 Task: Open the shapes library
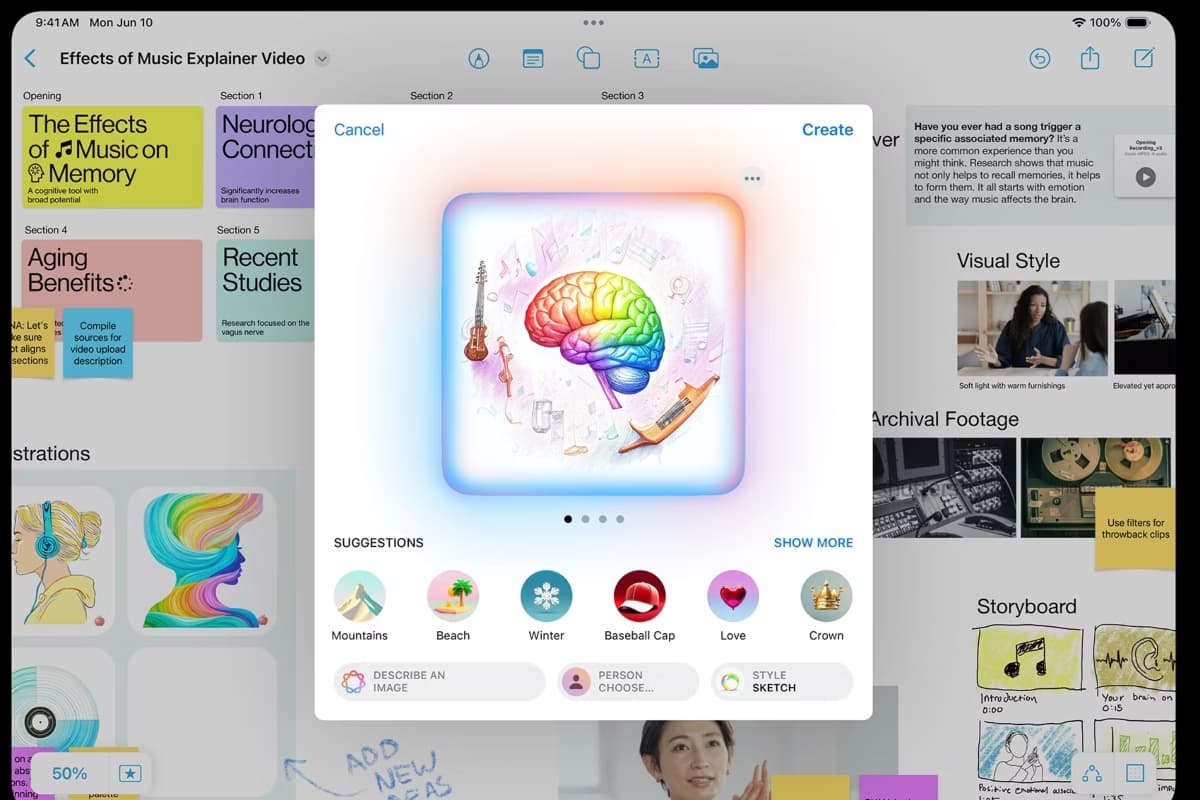pyautogui.click(x=588, y=58)
